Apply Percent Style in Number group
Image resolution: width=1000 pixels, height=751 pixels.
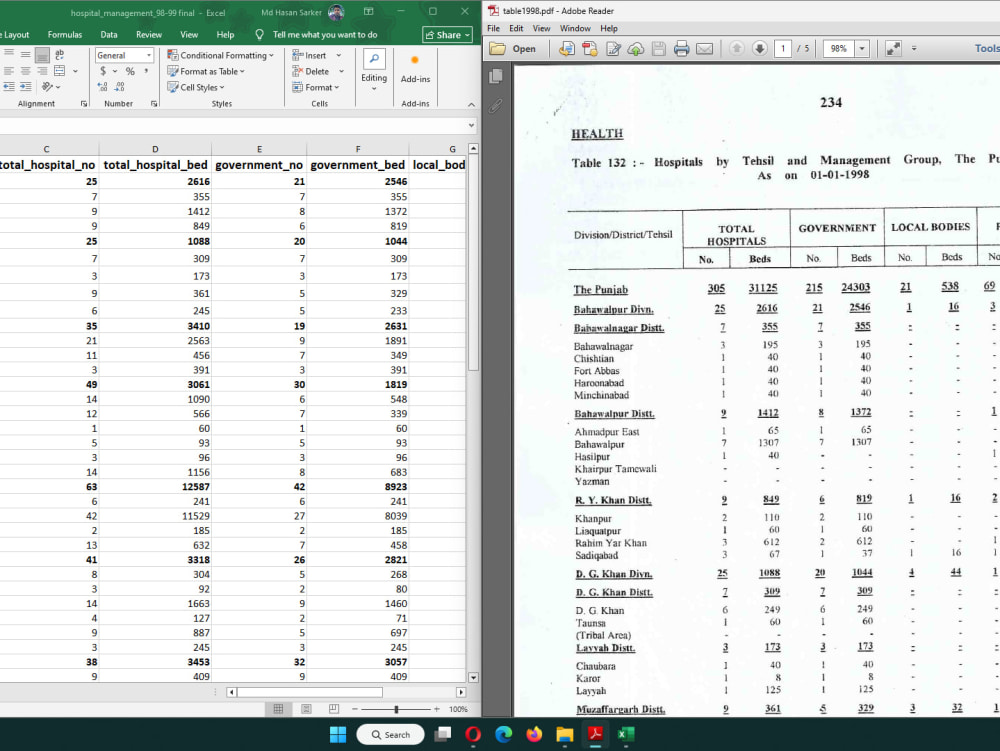coord(130,71)
